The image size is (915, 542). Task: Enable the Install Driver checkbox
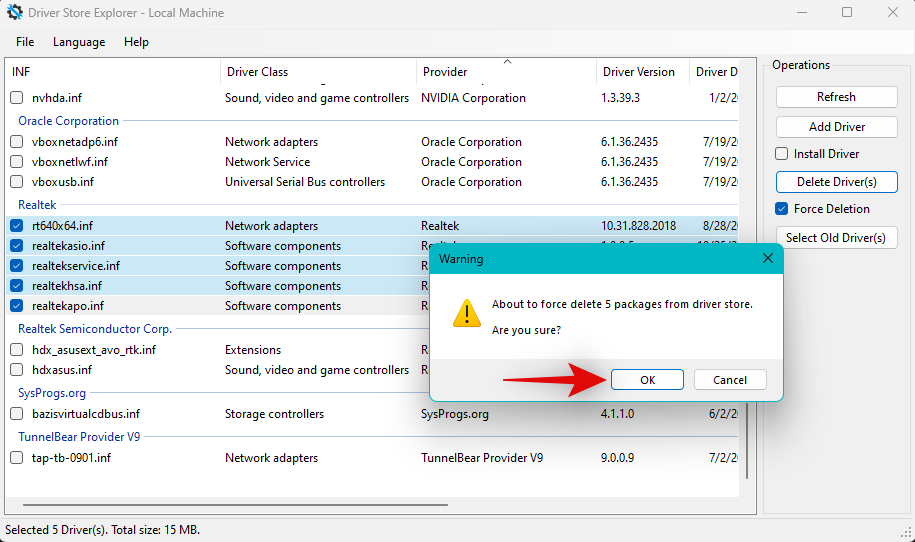782,154
